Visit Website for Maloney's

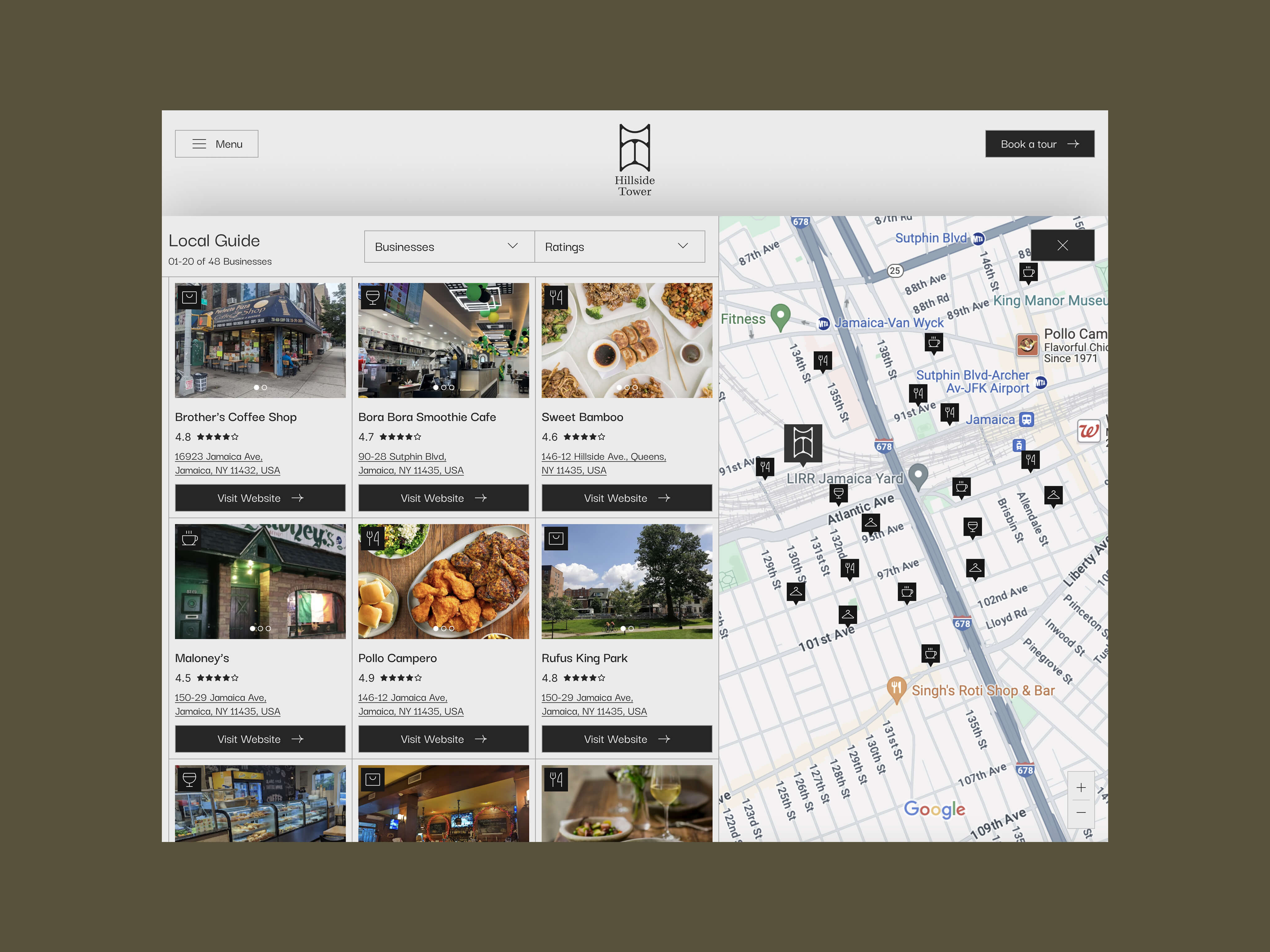[x=260, y=739]
